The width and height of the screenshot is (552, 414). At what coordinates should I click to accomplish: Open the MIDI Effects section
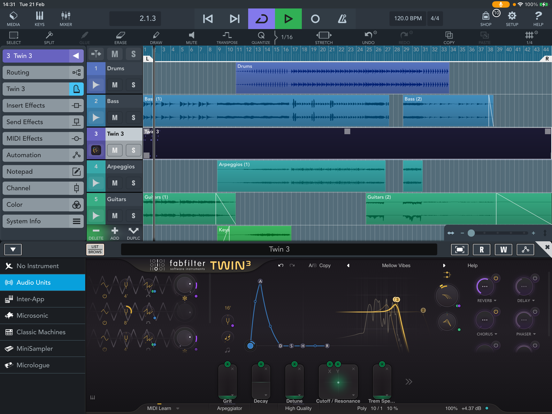tap(43, 139)
